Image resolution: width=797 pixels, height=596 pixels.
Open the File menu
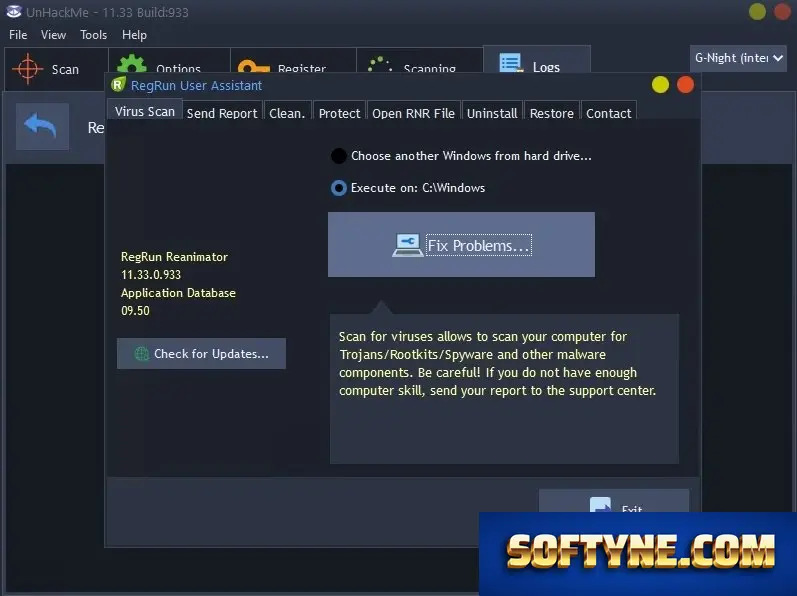click(x=18, y=35)
